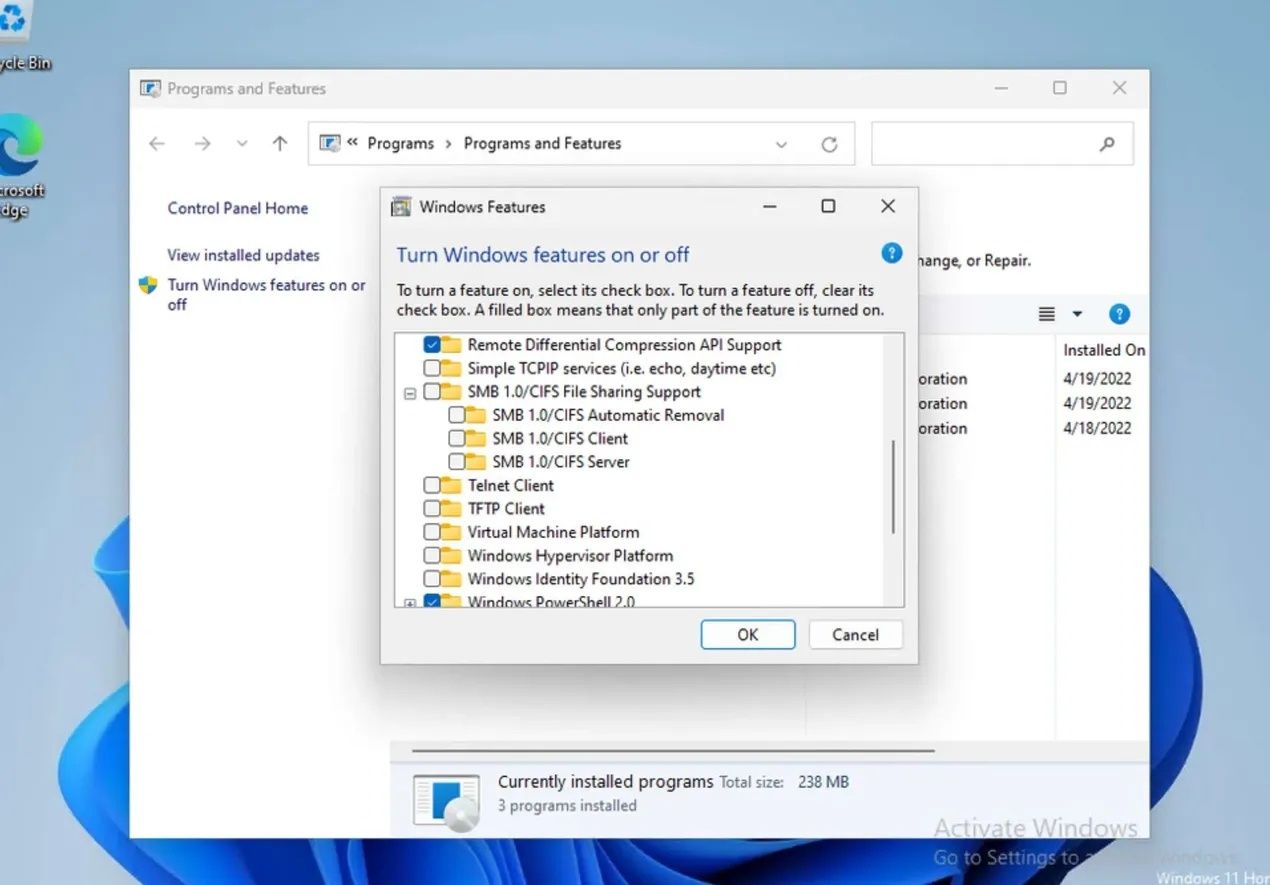Click the search box in Programs and Features
Viewport: 1270px width, 885px height.
coord(1002,144)
